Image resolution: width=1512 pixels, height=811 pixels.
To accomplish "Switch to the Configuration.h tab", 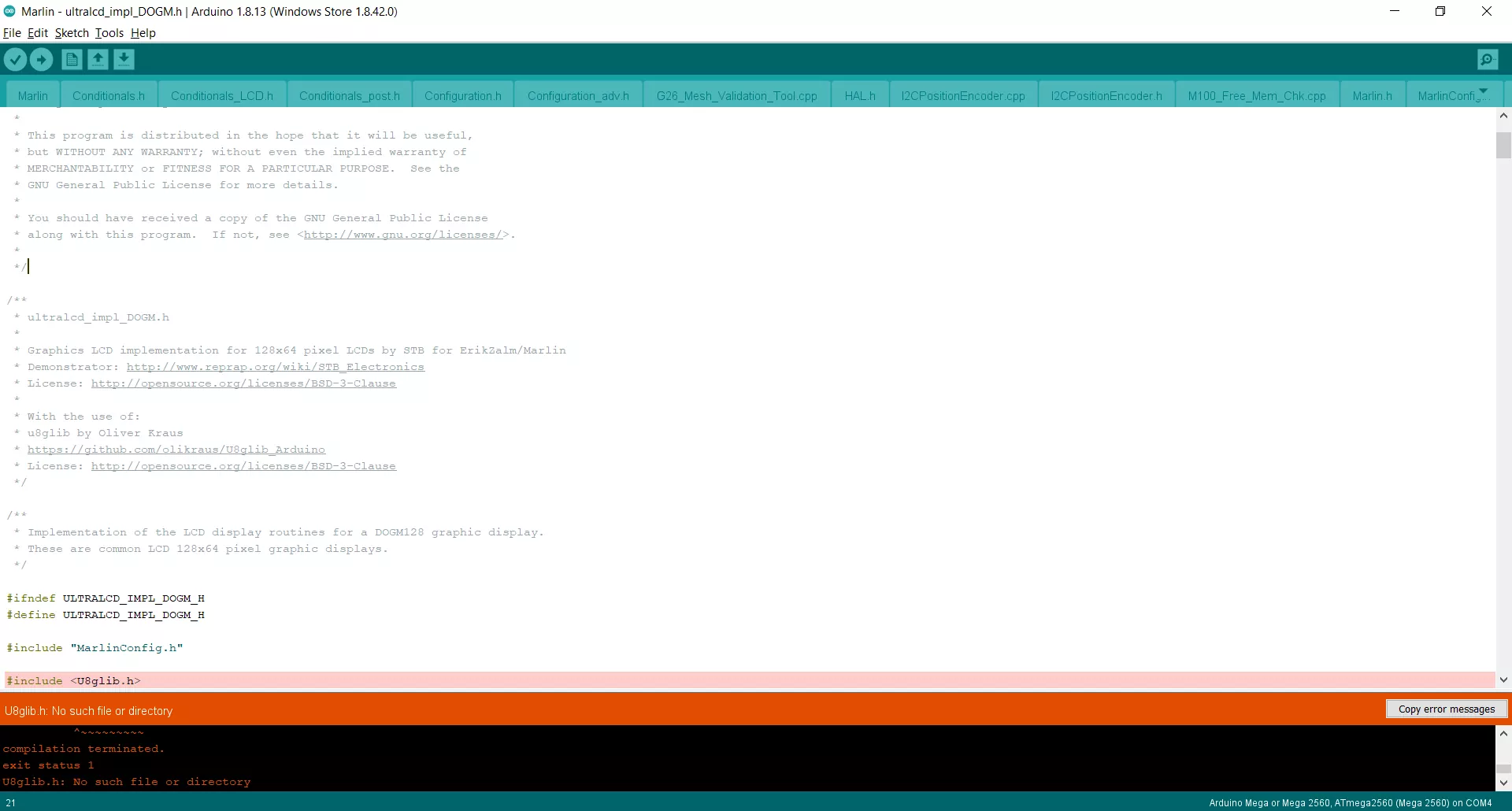I will coord(463,95).
